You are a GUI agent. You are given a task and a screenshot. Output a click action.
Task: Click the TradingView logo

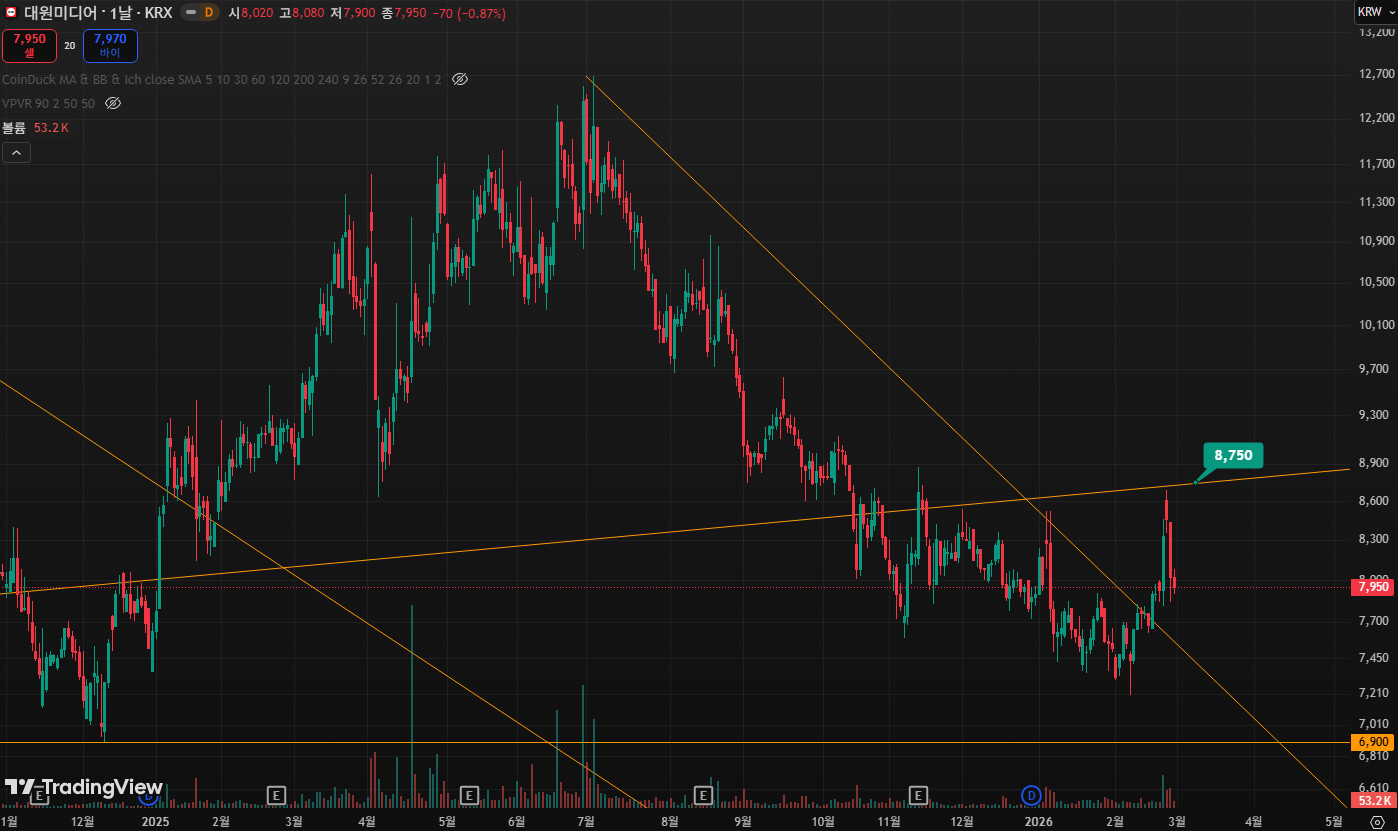click(84, 787)
